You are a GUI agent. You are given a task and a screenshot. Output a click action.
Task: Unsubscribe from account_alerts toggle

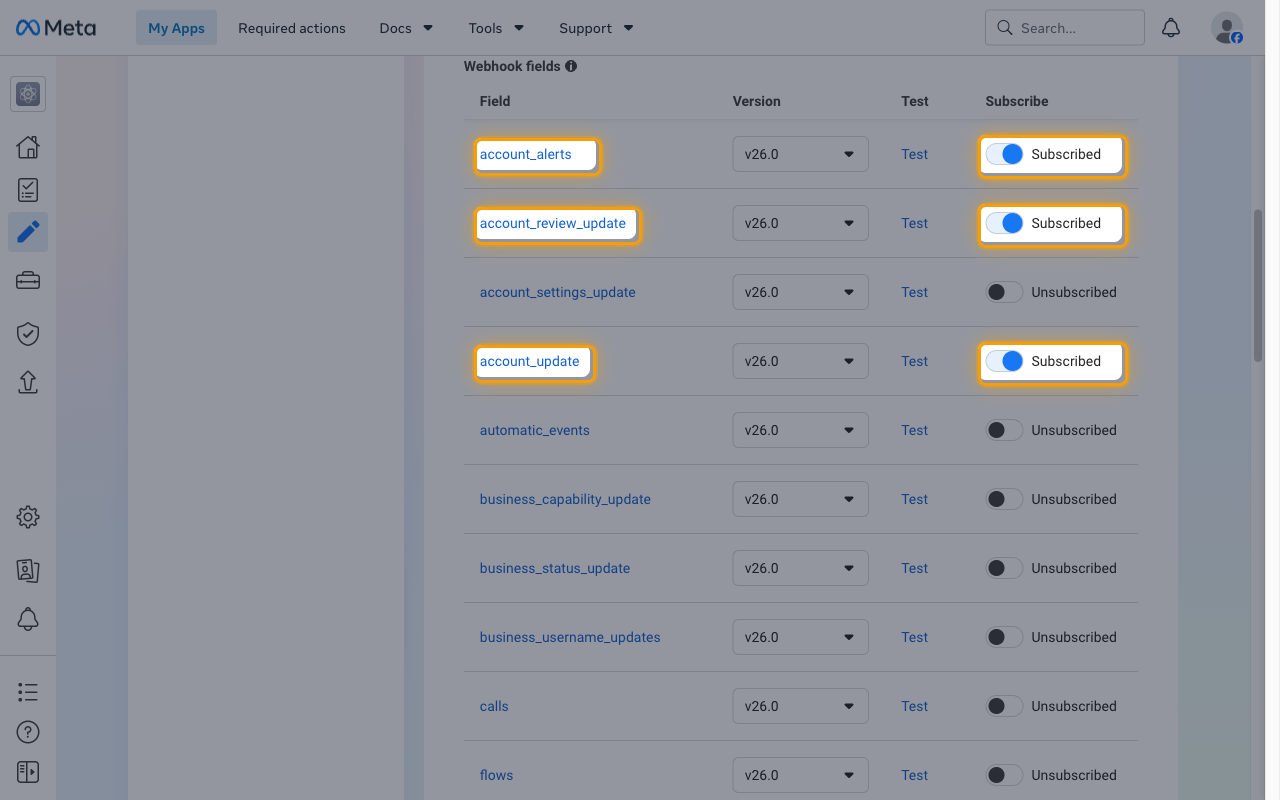[1004, 154]
